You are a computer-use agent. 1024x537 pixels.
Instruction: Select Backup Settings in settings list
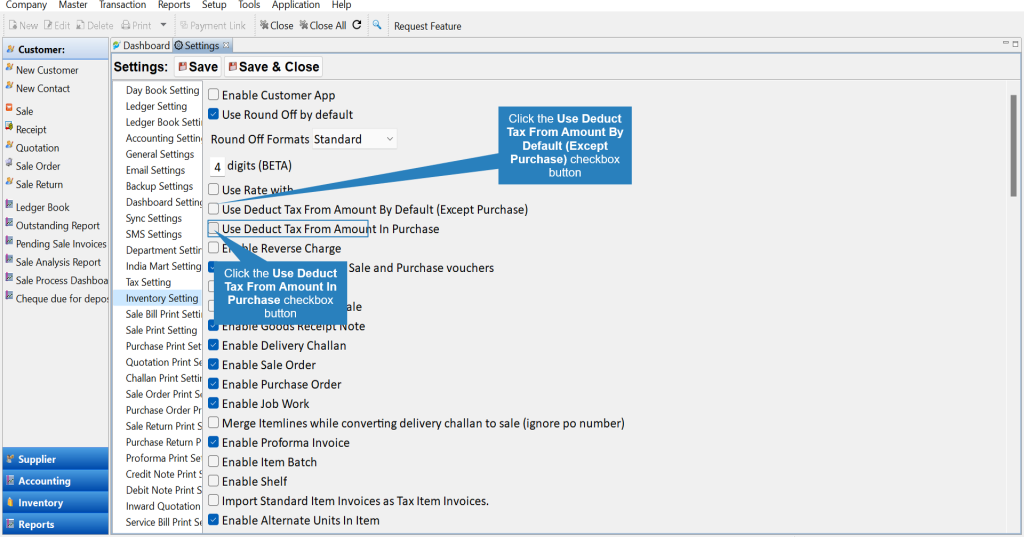coord(159,186)
